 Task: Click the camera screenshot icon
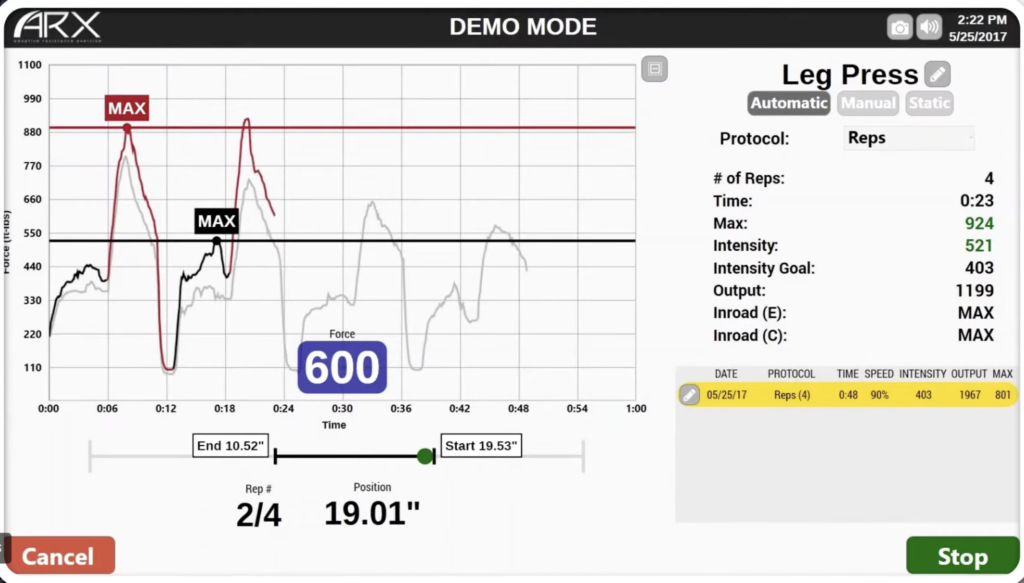900,28
